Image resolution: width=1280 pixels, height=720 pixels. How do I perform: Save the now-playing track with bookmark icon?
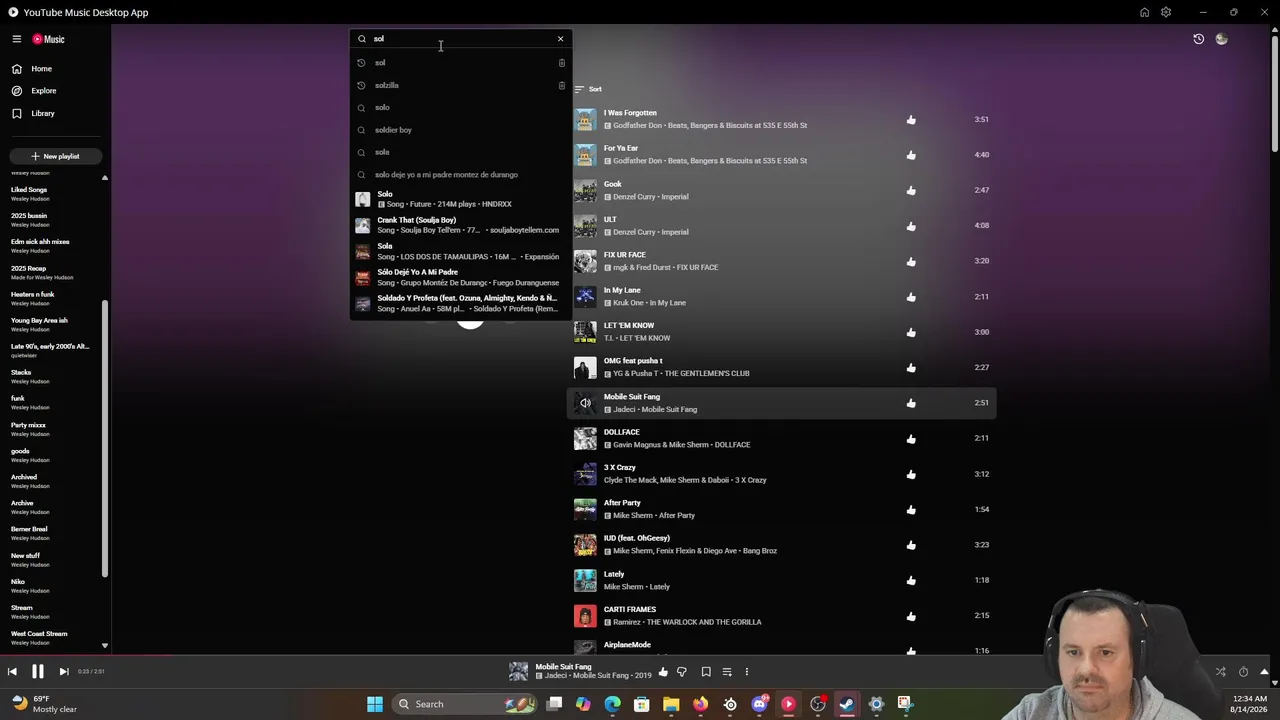(x=706, y=672)
